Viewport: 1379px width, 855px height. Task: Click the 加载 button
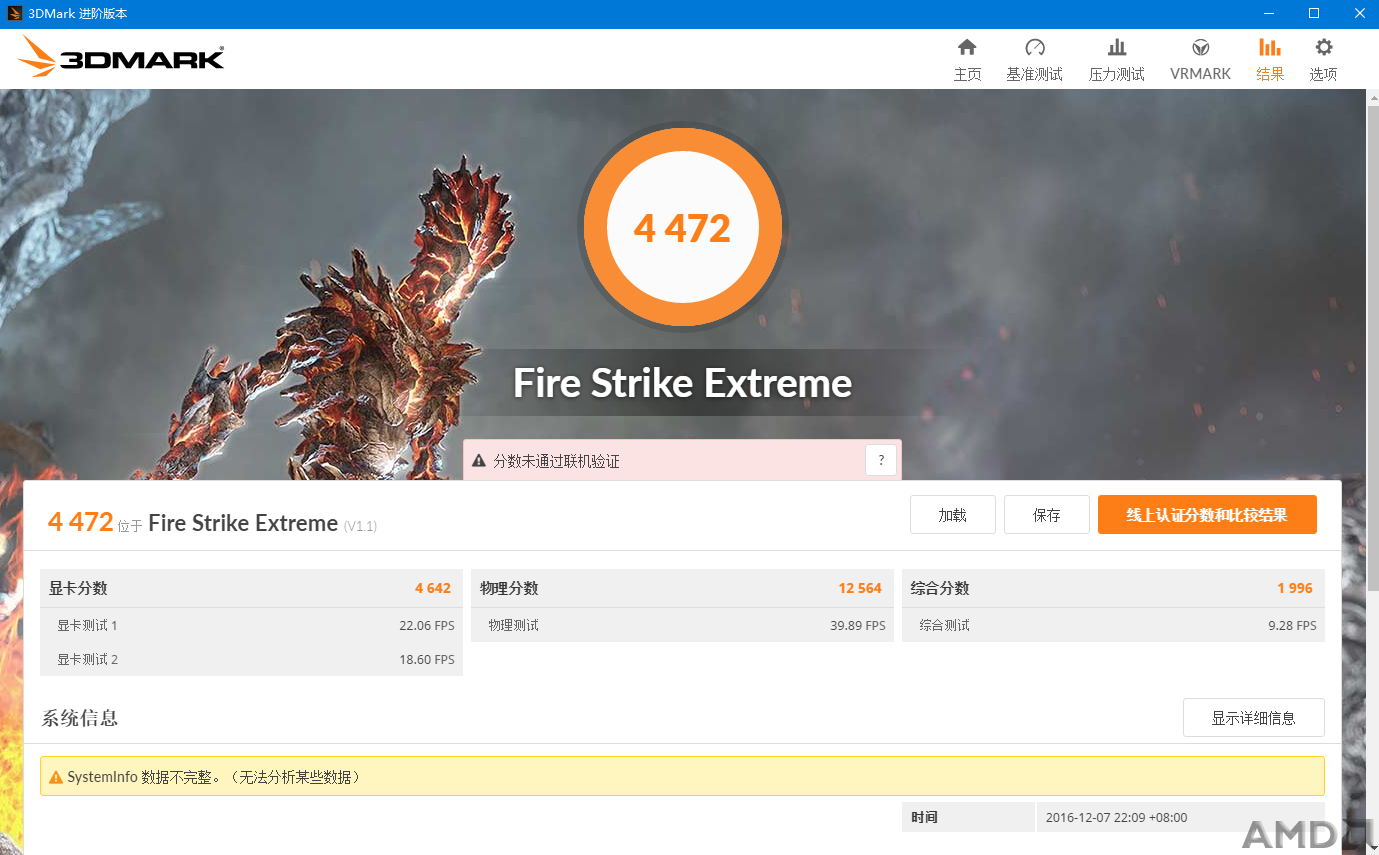pos(953,515)
